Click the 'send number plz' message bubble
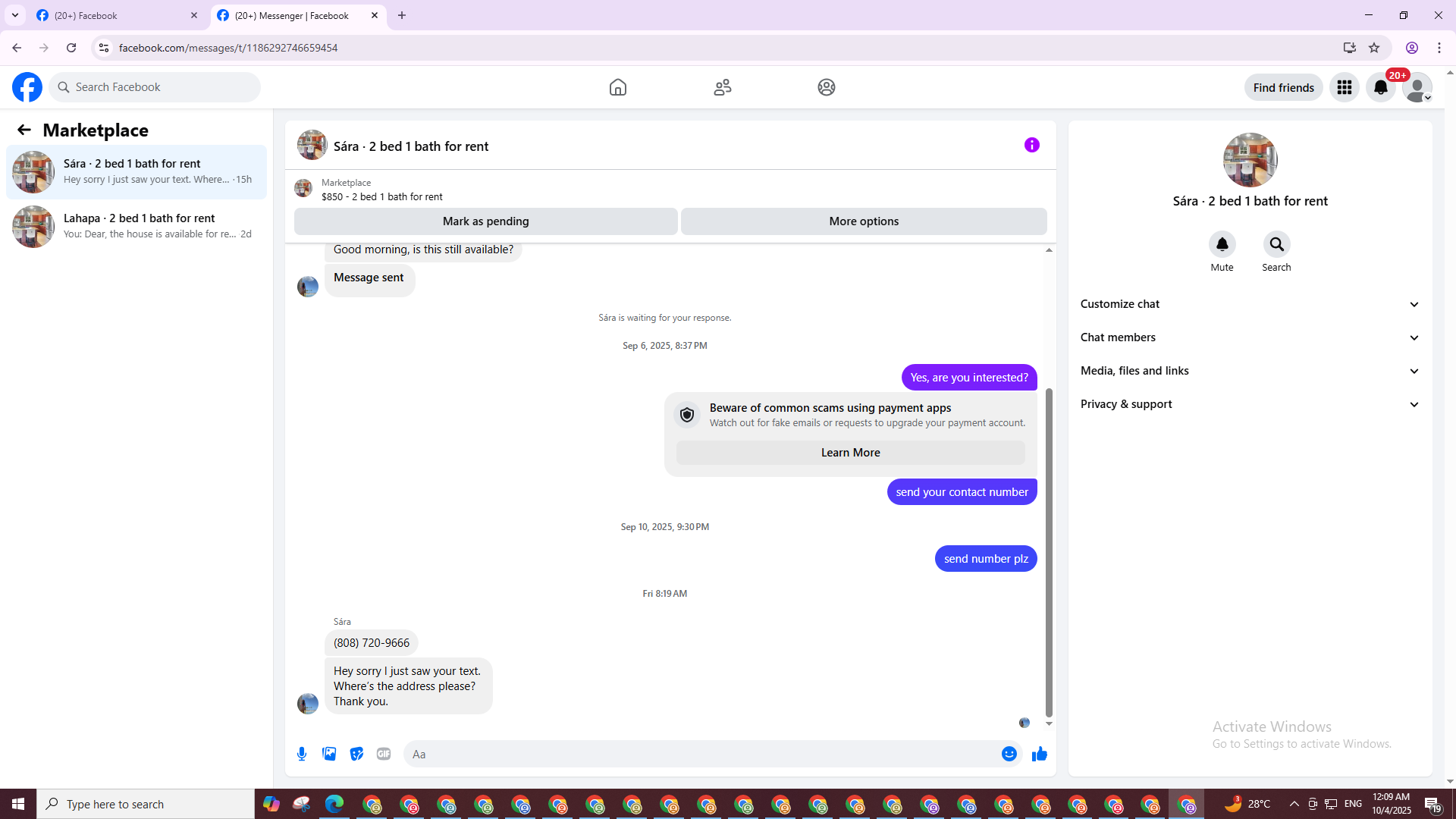 pos(986,559)
